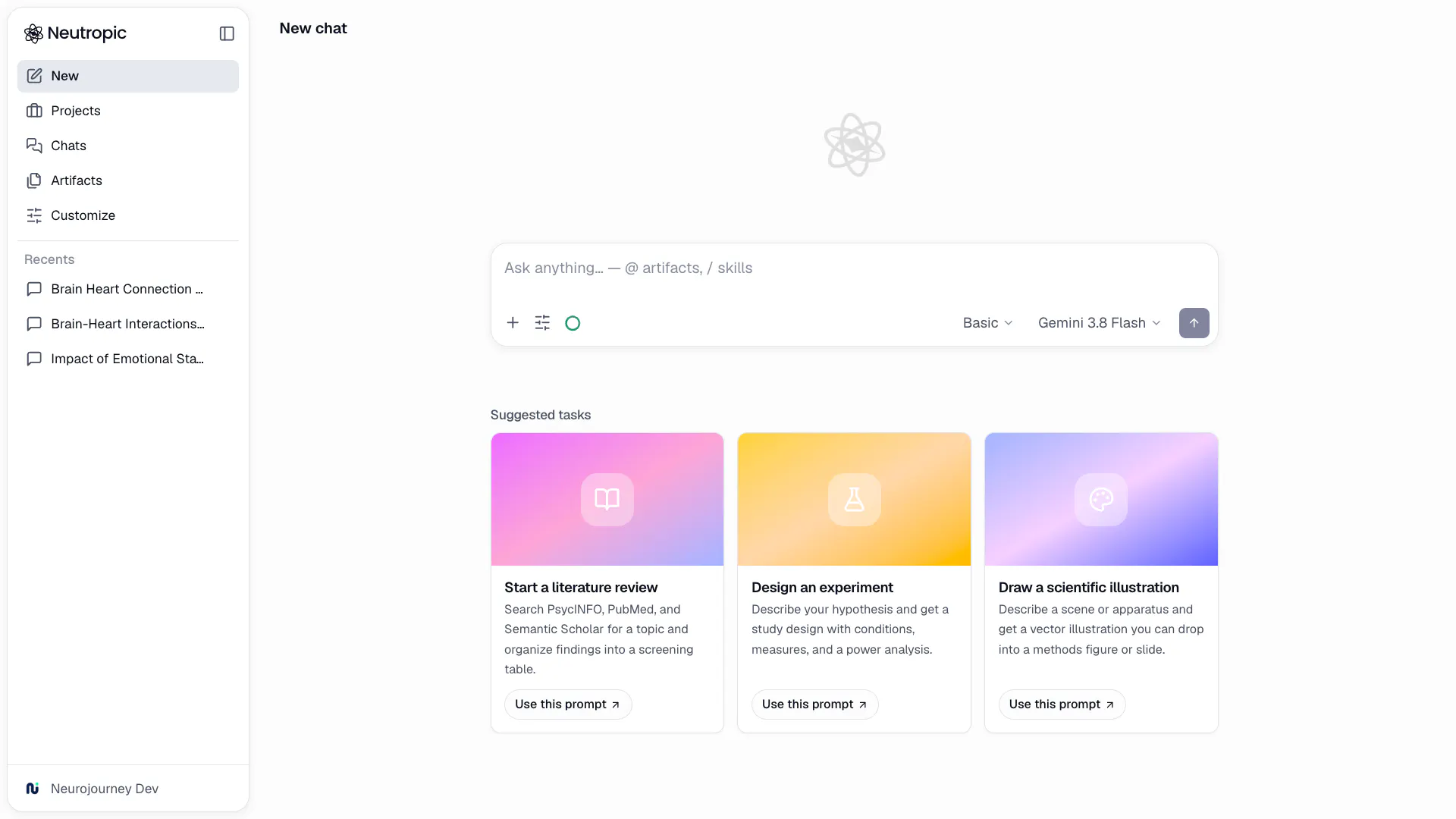Click the Recents section label
Image resolution: width=1456 pixels, height=819 pixels.
pos(49,259)
